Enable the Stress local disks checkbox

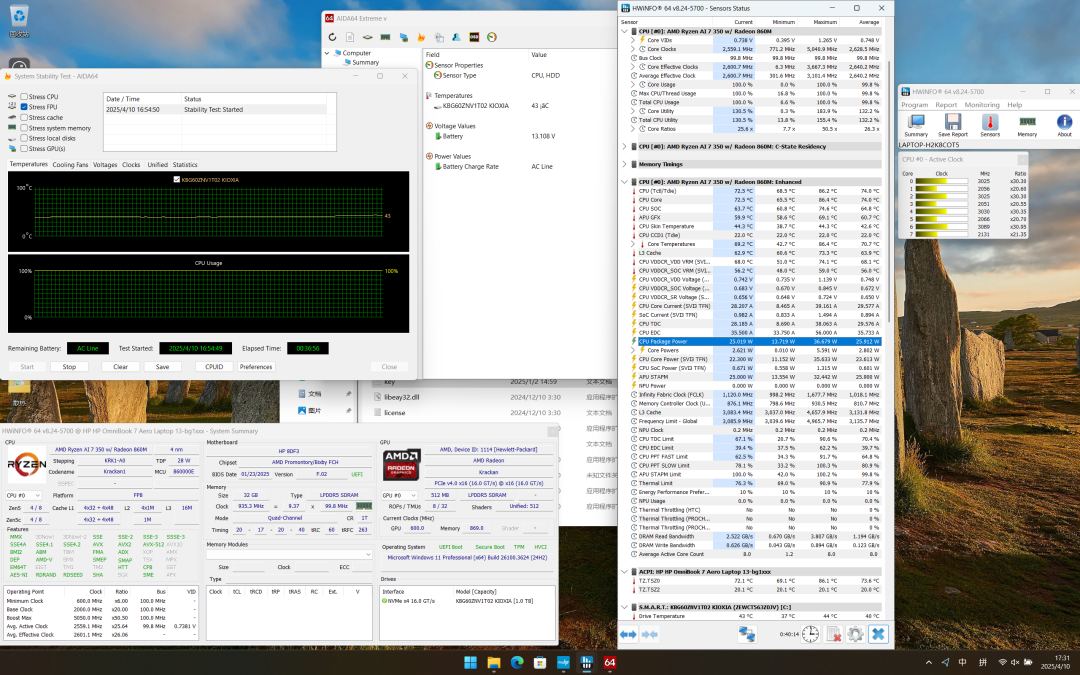tap(24, 138)
